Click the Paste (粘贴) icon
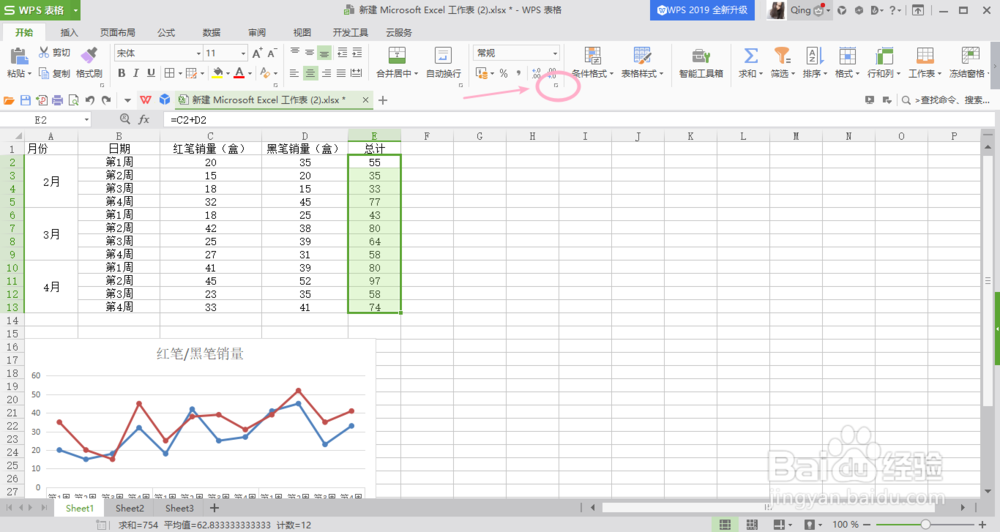1000x532 pixels. coord(19,56)
